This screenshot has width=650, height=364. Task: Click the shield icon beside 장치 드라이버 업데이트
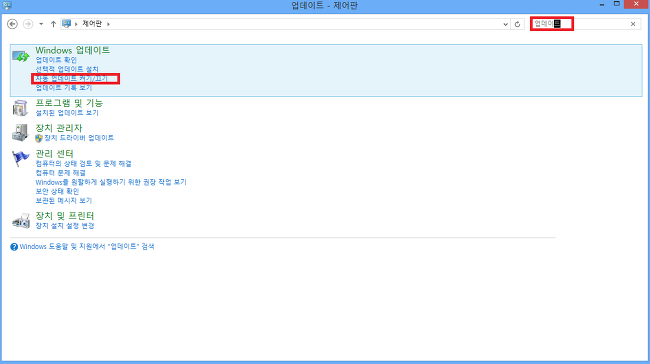click(x=39, y=138)
